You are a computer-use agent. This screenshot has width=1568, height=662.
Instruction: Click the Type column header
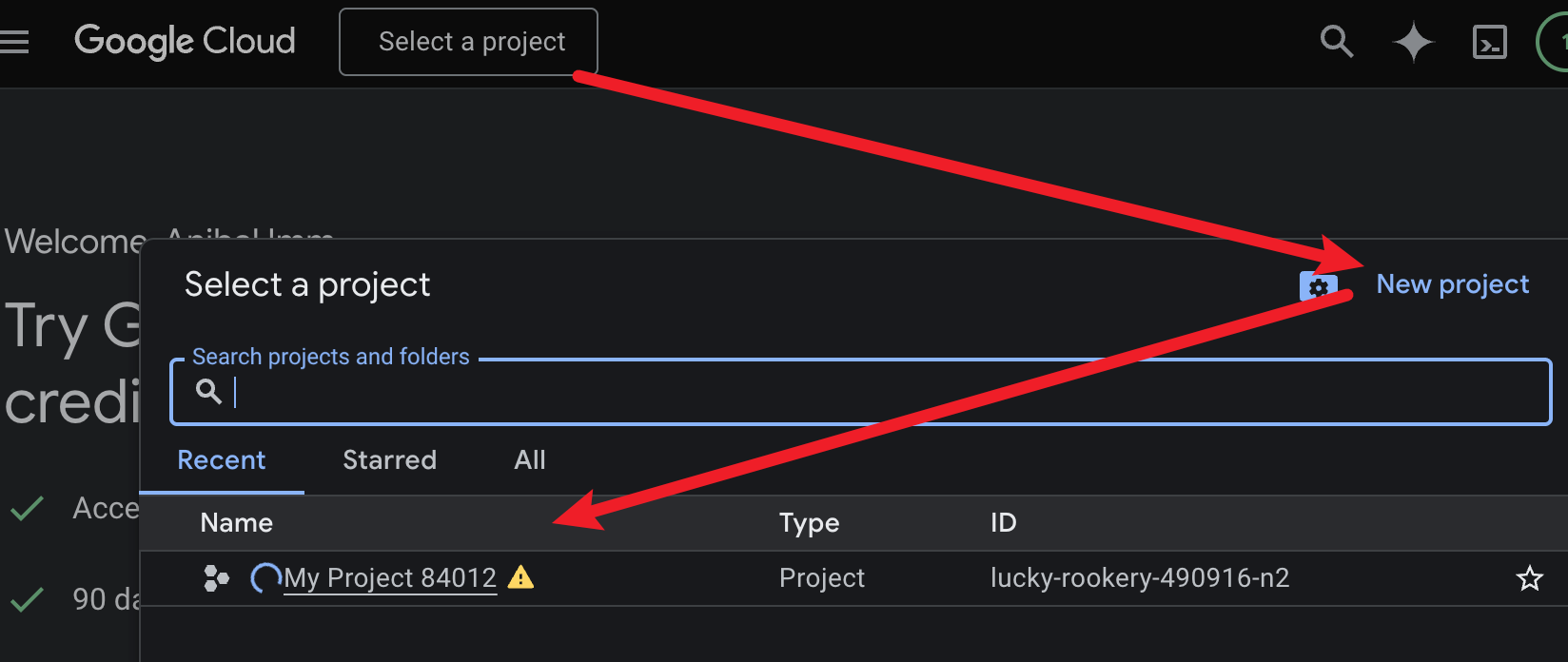(x=809, y=523)
